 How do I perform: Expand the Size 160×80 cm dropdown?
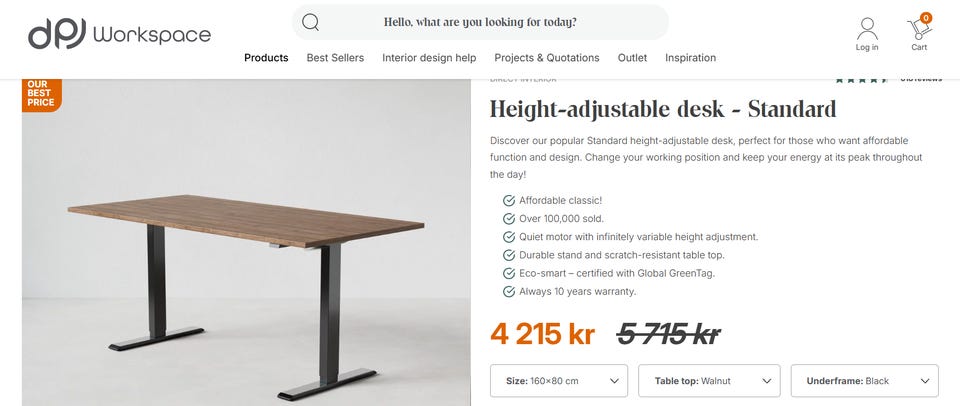559,381
